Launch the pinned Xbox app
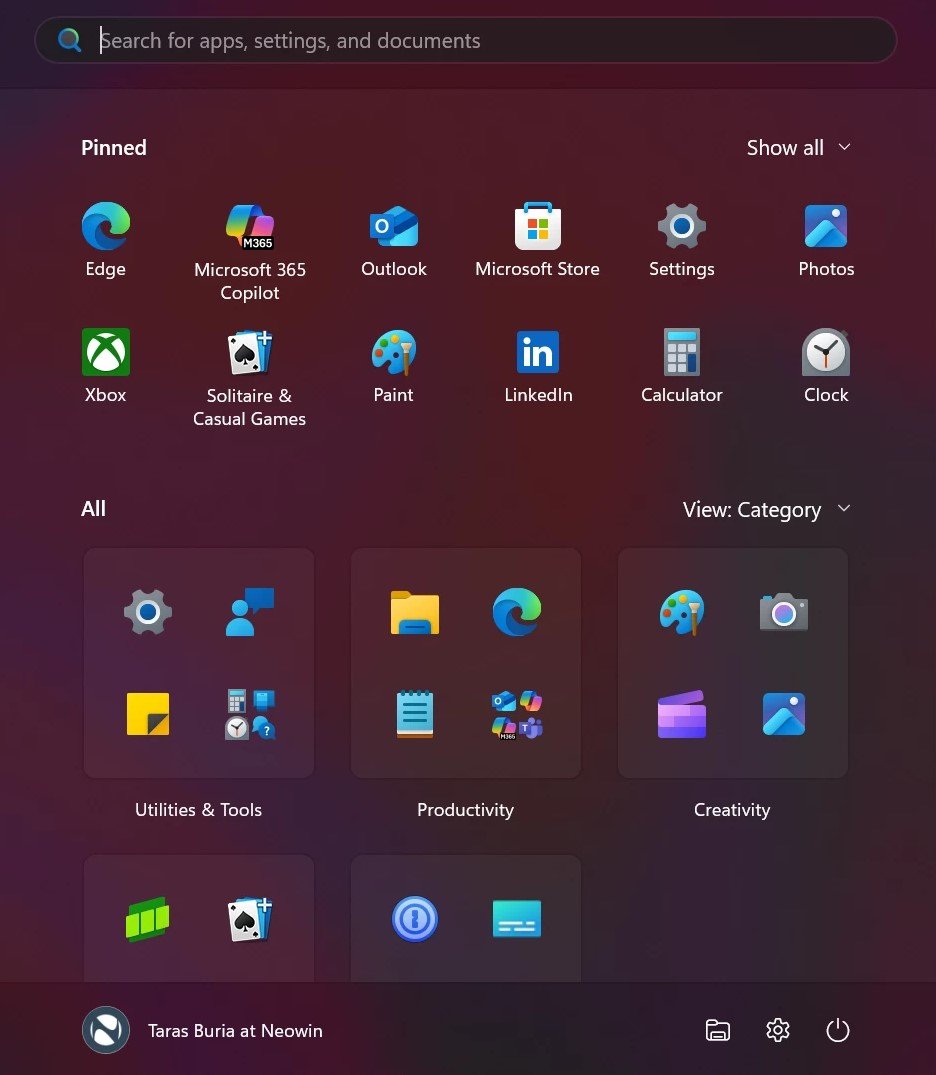 pos(106,365)
